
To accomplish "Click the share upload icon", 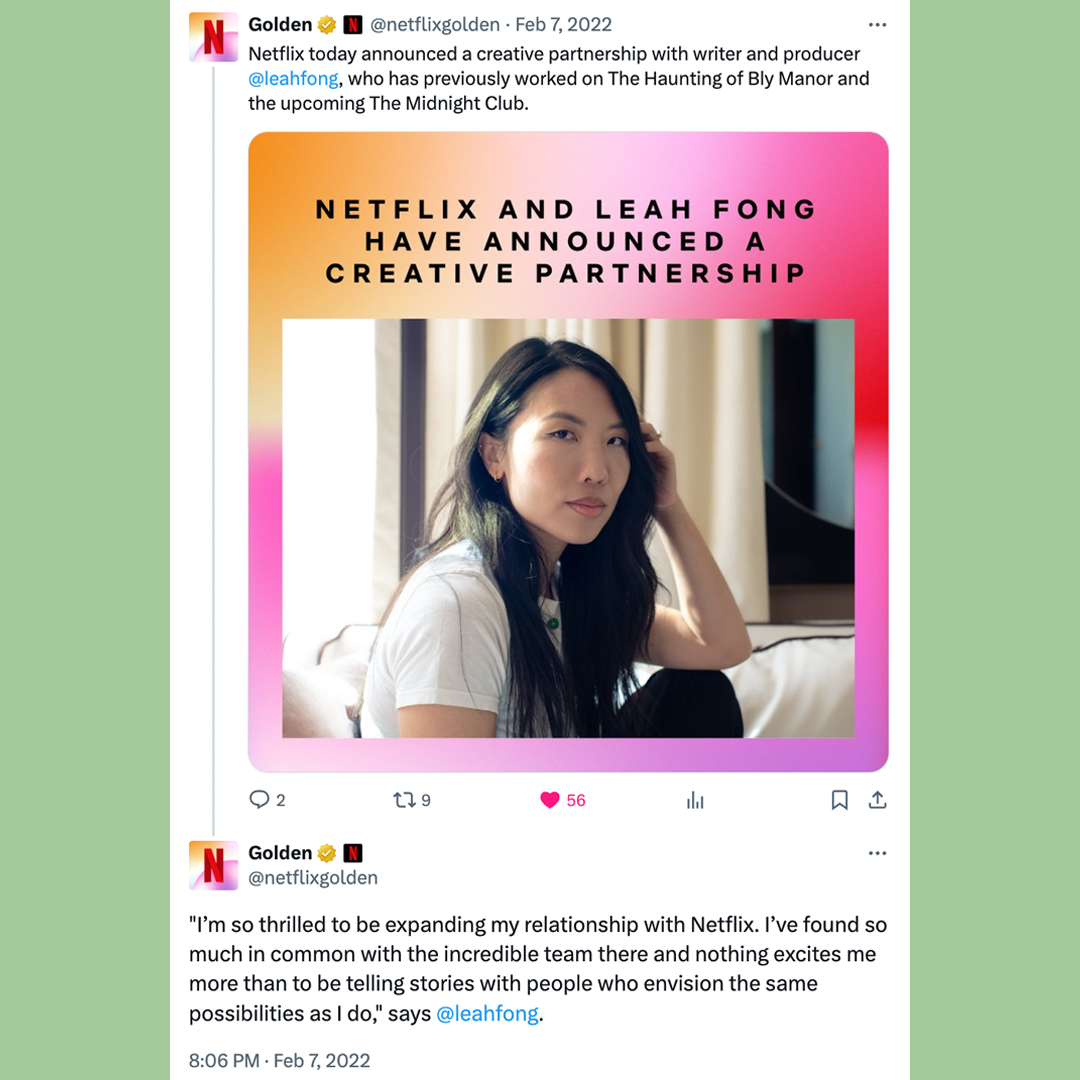I will [877, 800].
